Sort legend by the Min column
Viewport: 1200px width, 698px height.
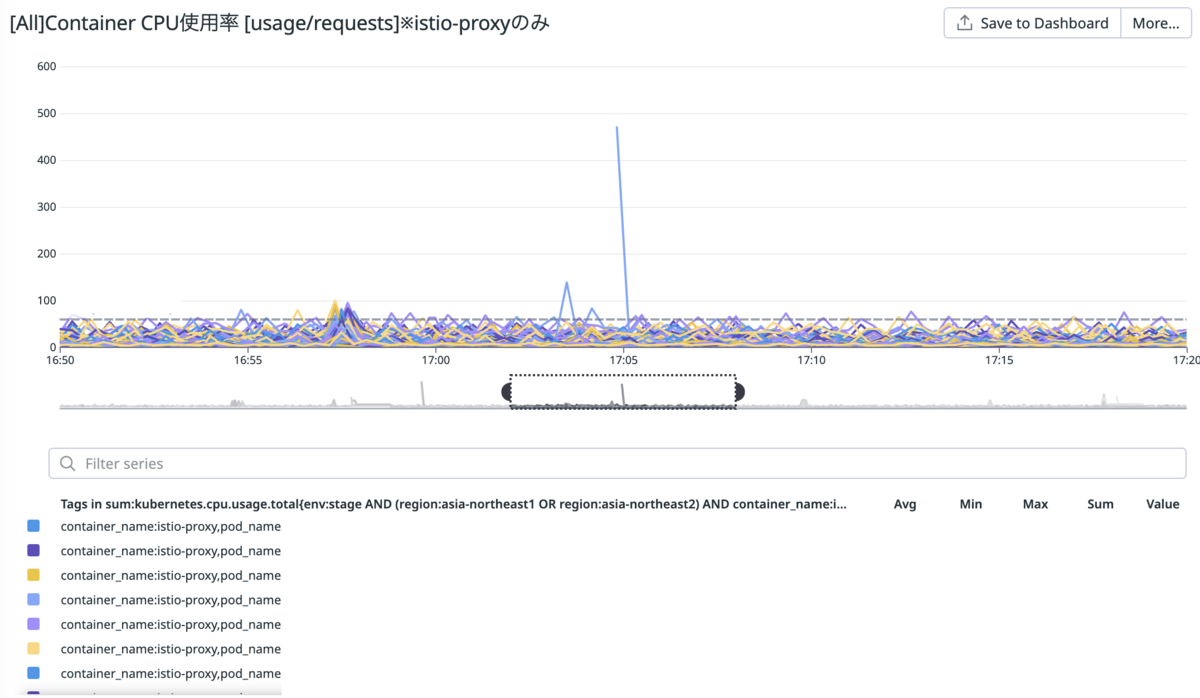[970, 504]
